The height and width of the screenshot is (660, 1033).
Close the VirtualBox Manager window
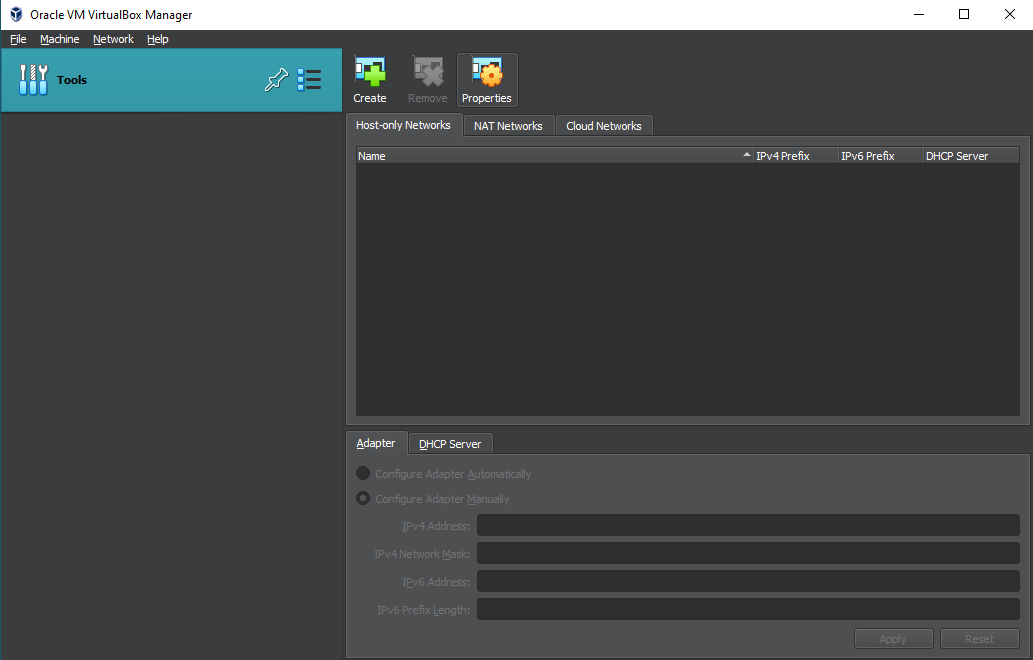(1009, 14)
